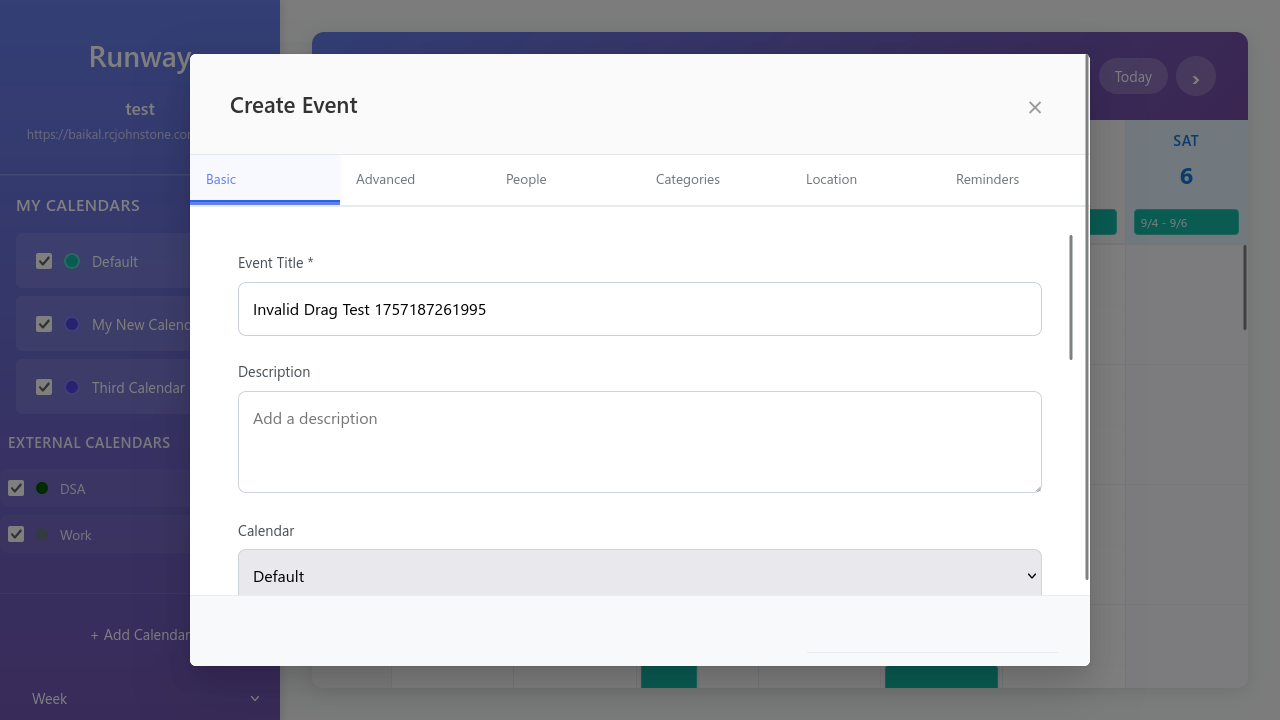Disable the Third Calendar checkbox
This screenshot has width=1280, height=720.
click(x=44, y=386)
